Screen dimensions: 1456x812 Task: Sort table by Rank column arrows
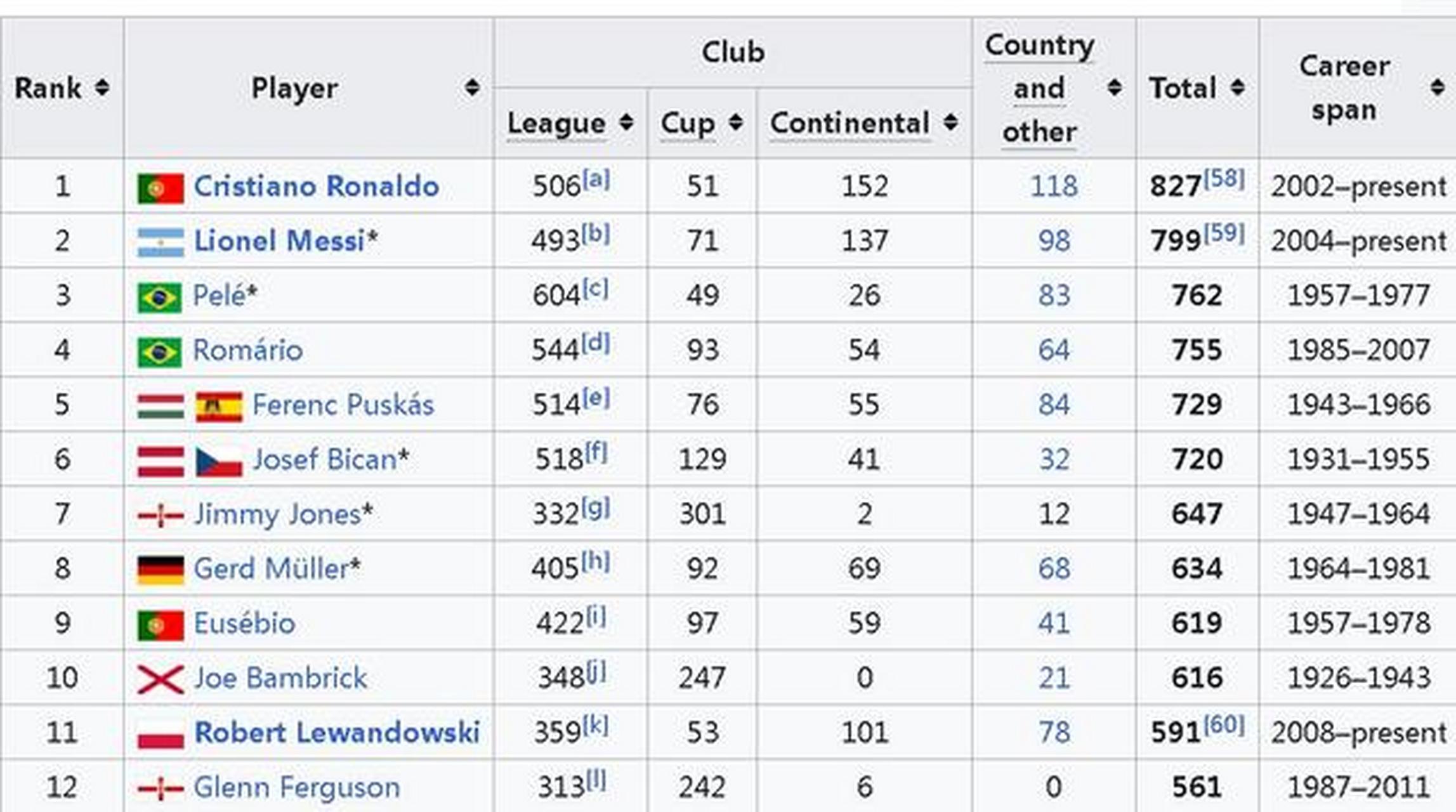point(102,88)
